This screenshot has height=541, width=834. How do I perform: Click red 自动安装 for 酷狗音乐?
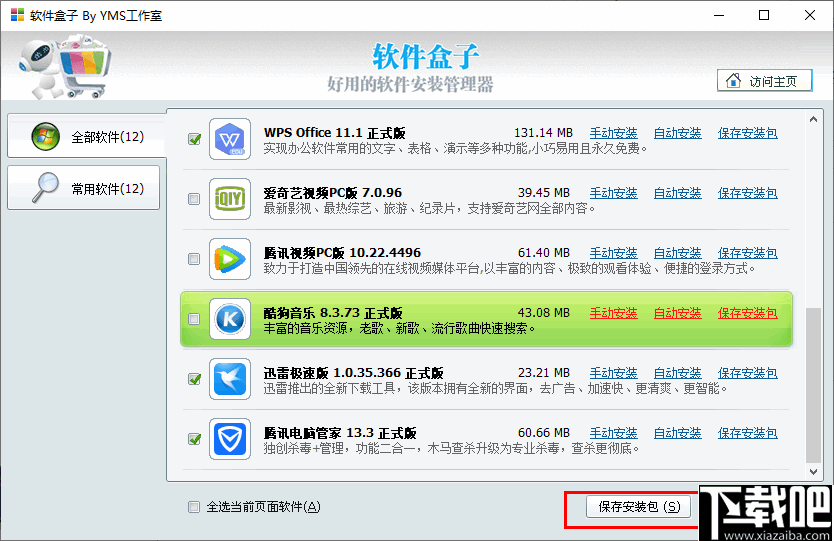677,313
